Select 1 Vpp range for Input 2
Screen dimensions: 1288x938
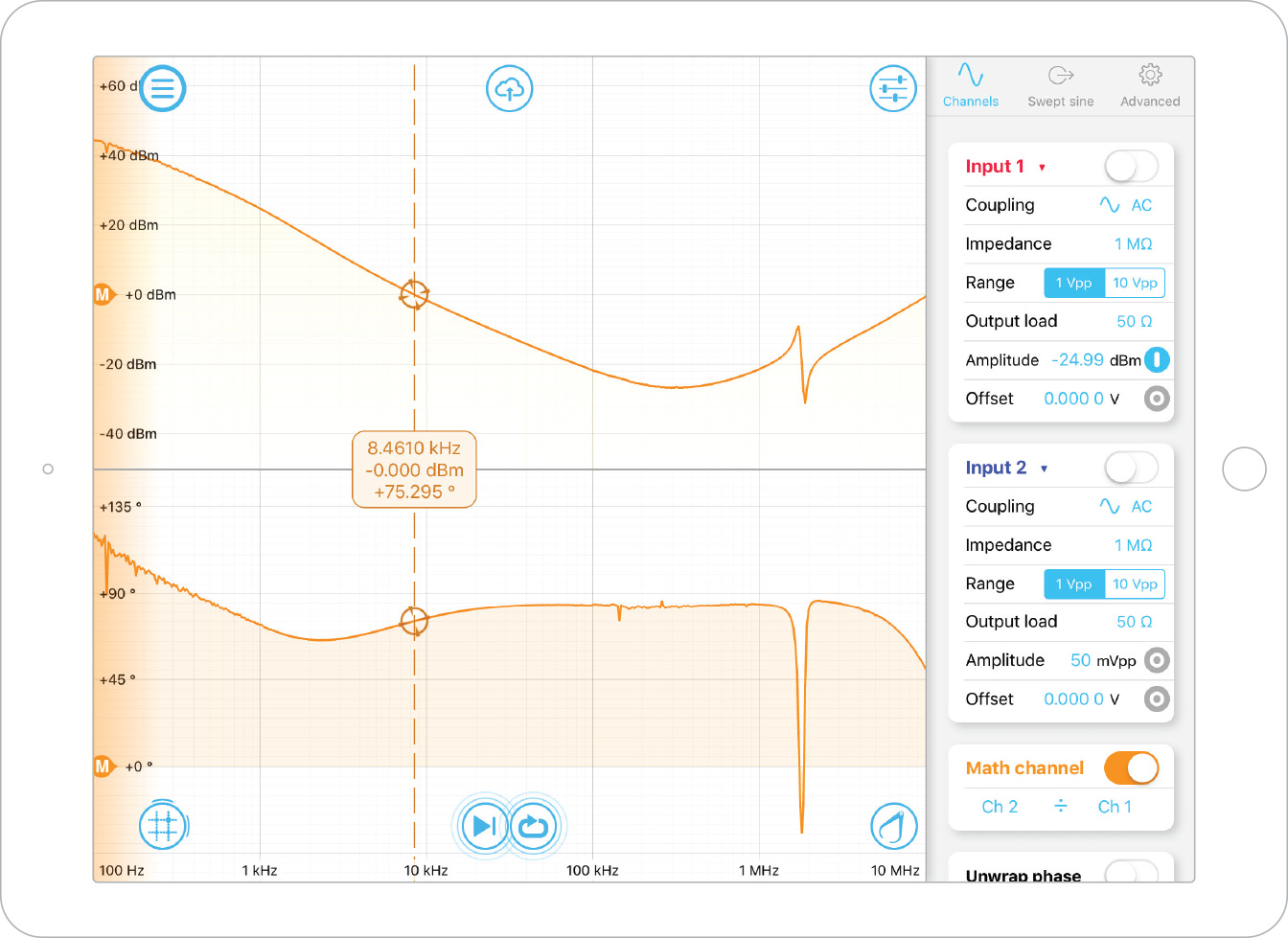[1073, 584]
